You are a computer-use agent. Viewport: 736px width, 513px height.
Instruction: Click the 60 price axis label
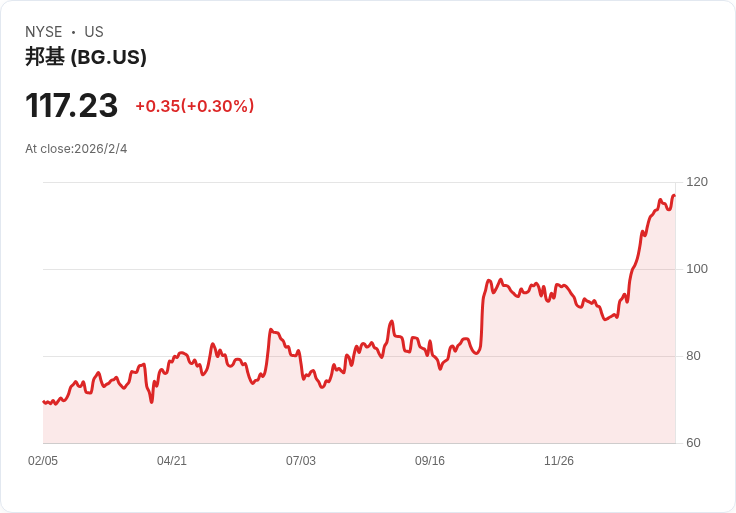point(693,443)
